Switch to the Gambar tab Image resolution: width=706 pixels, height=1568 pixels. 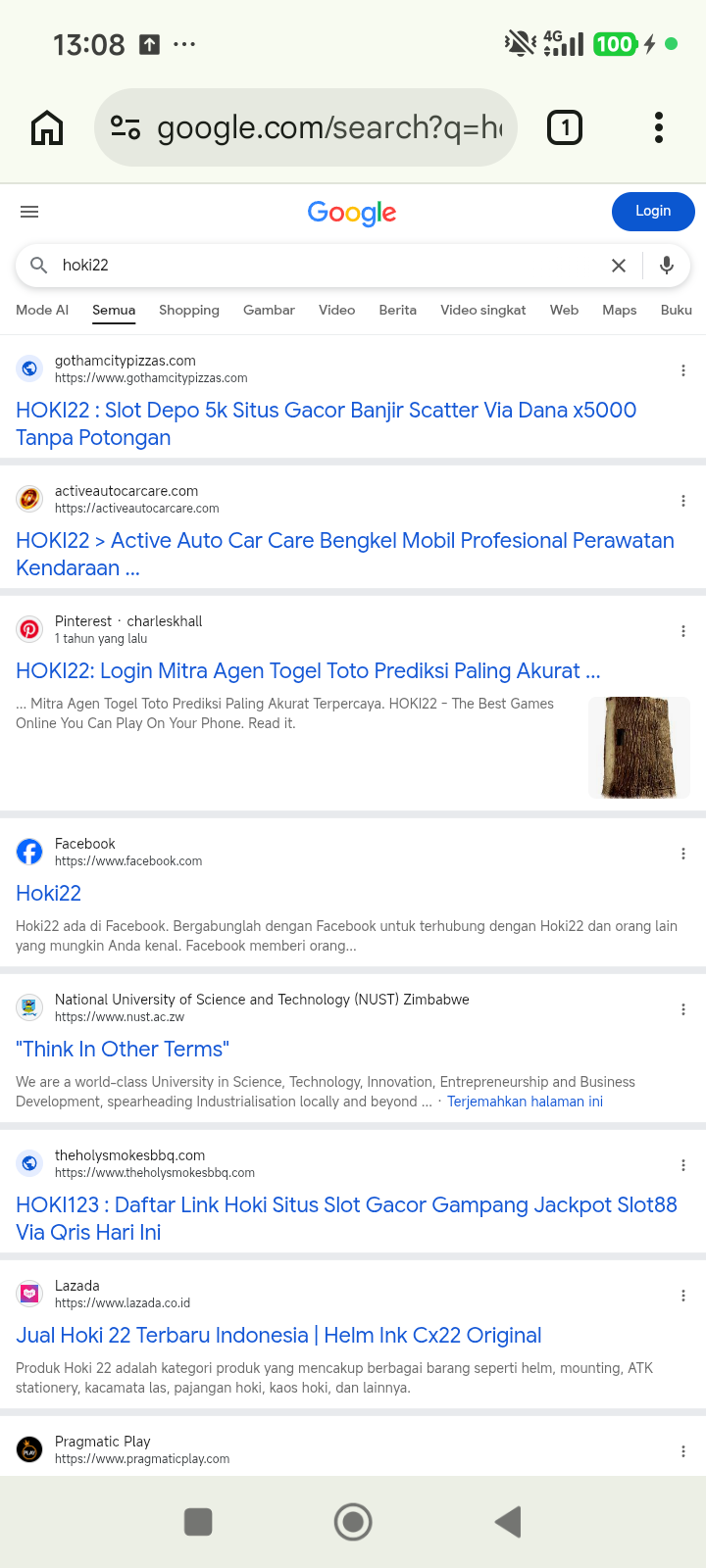tap(269, 310)
